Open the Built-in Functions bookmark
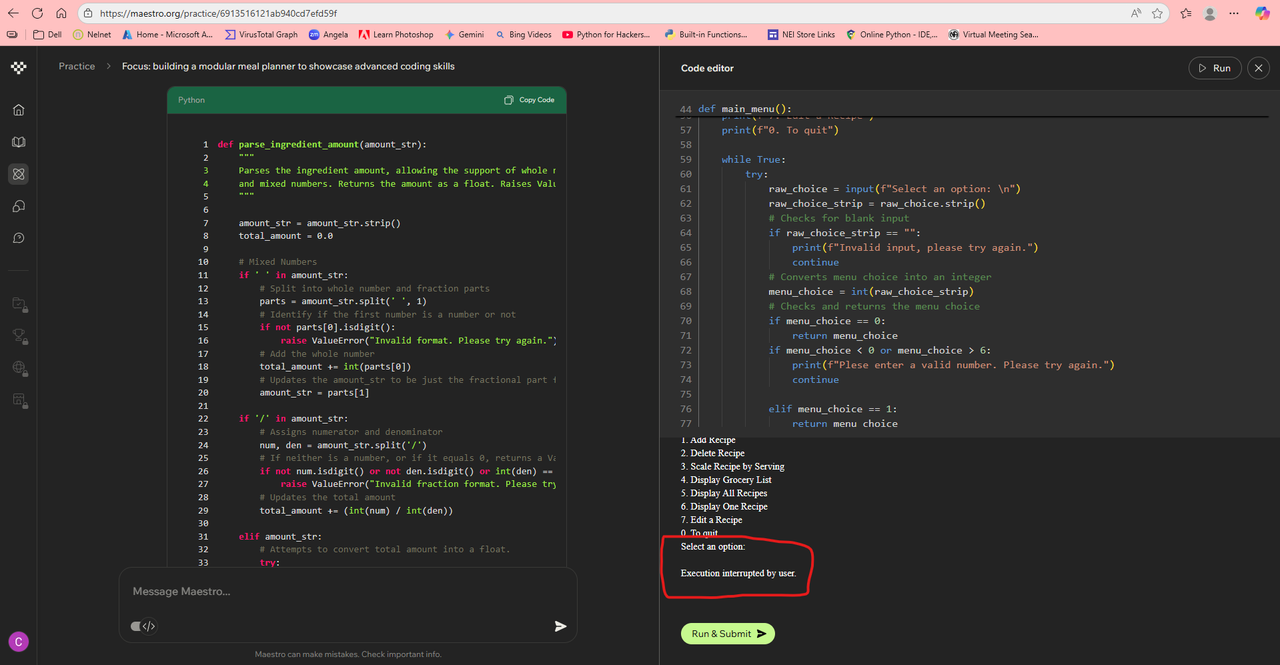 705,34
